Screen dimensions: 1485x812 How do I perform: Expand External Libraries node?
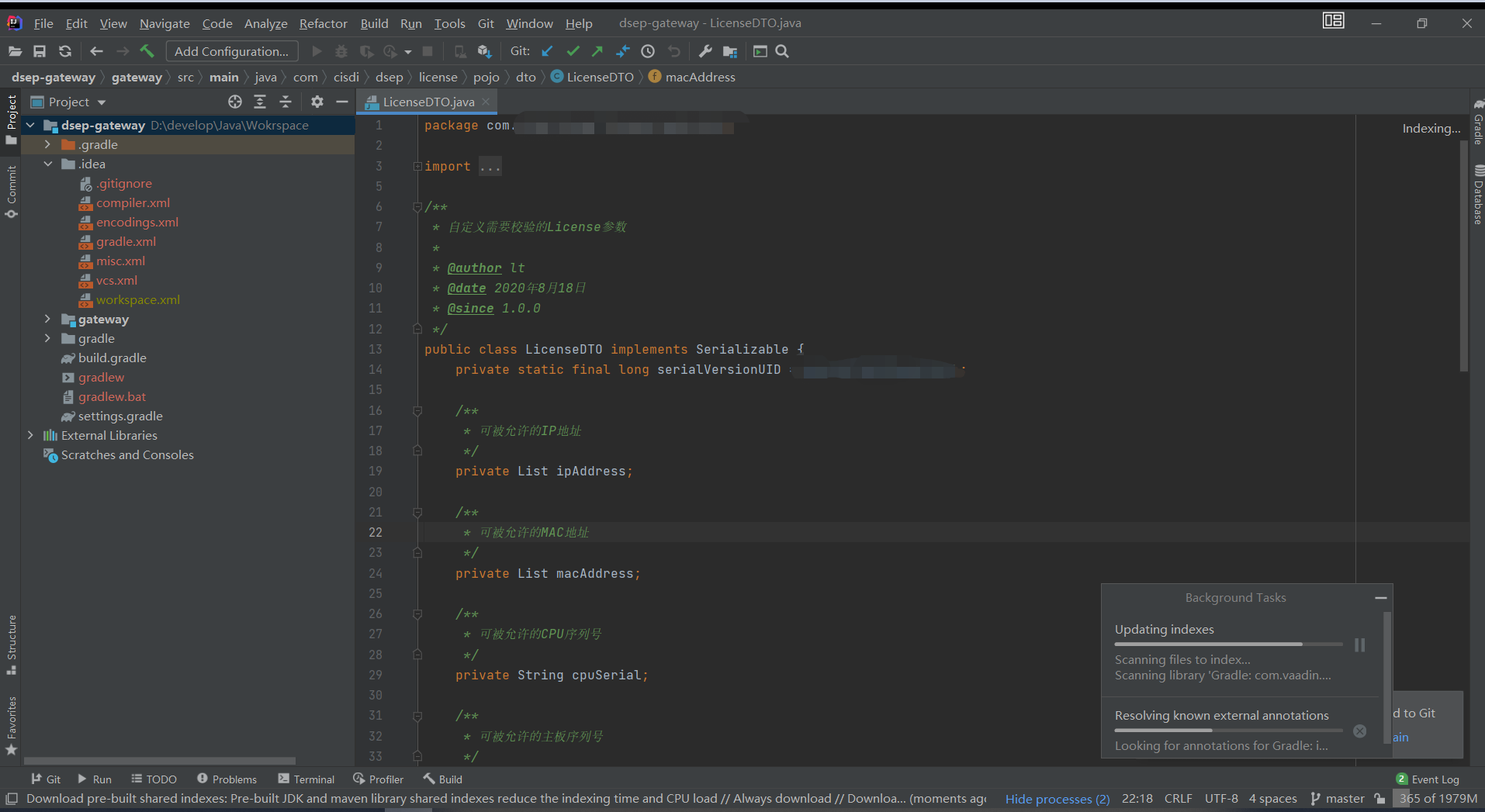coord(30,435)
